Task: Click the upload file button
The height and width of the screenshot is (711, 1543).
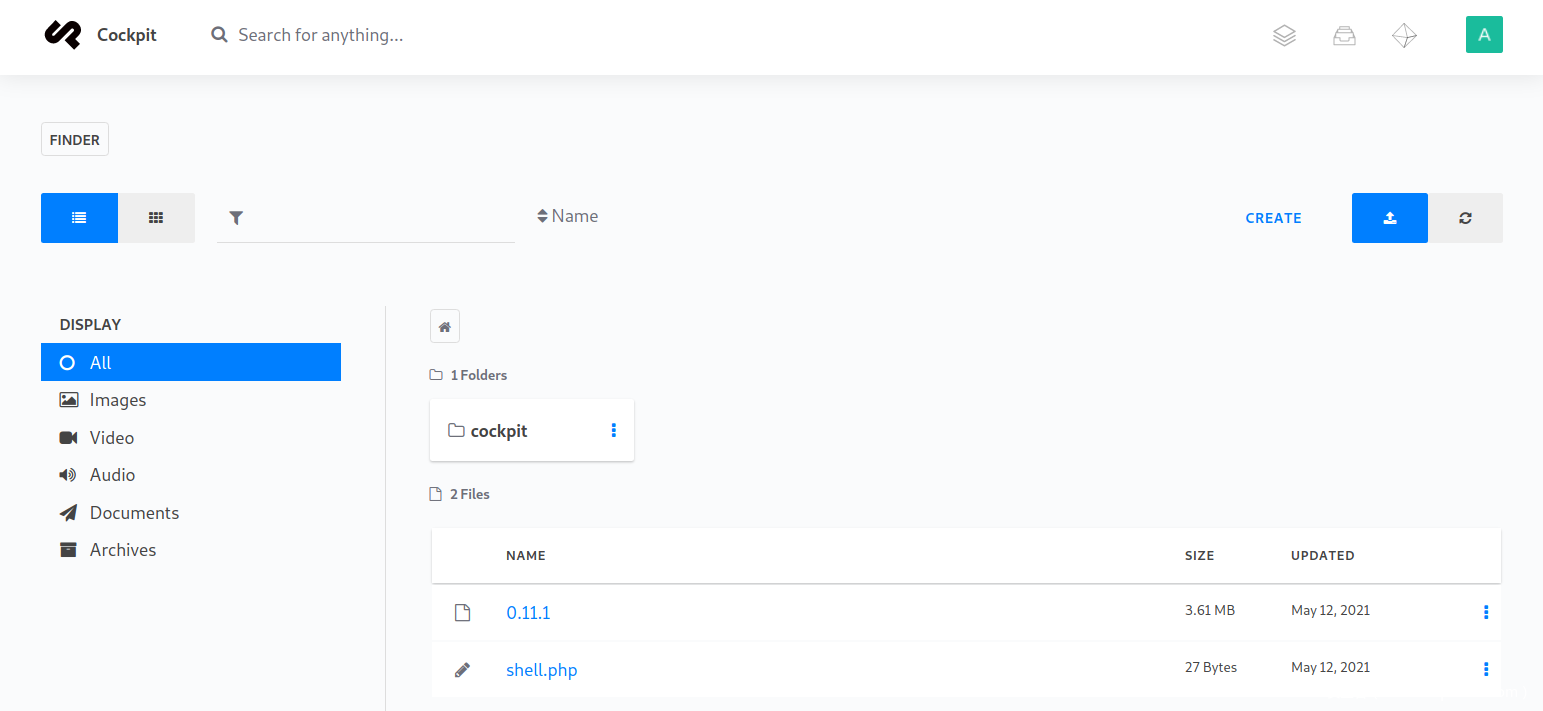Action: [x=1390, y=218]
